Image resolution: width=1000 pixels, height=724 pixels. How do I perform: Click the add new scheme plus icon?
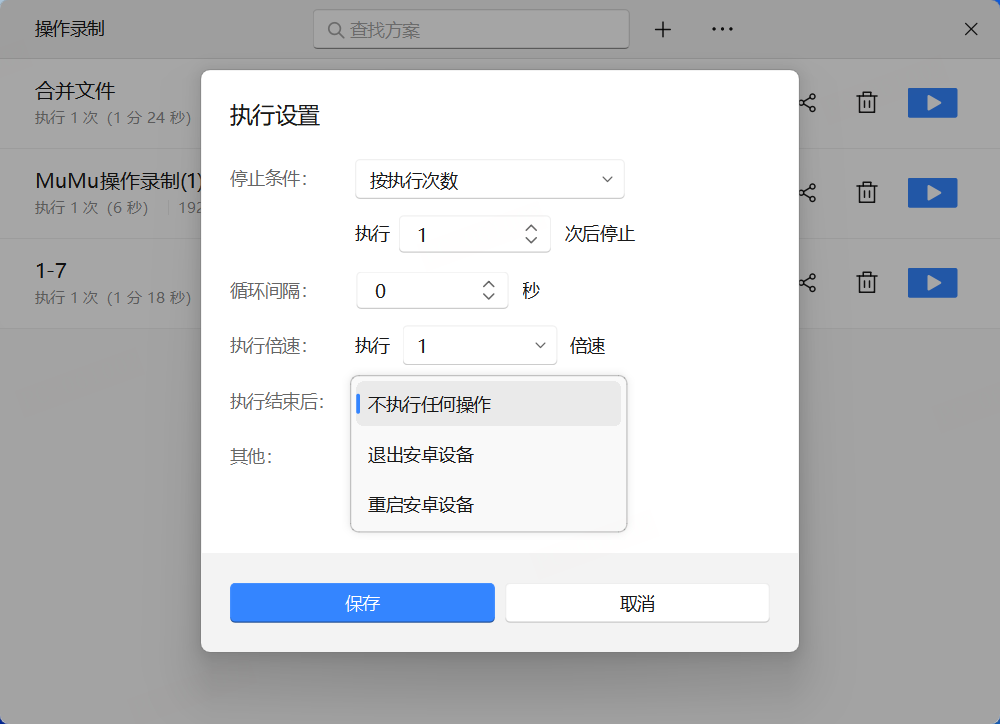click(662, 30)
